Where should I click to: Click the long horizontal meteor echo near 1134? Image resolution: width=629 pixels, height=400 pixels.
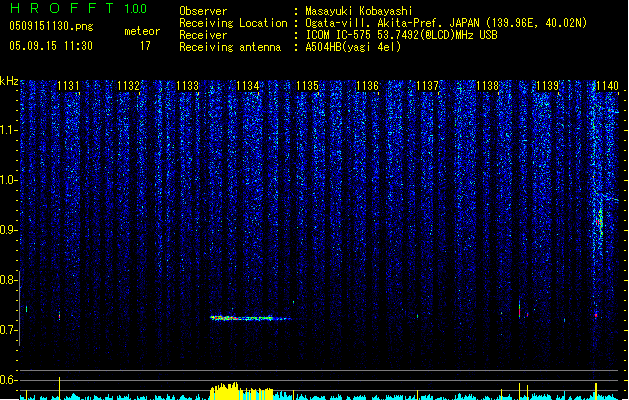[x=251, y=319]
